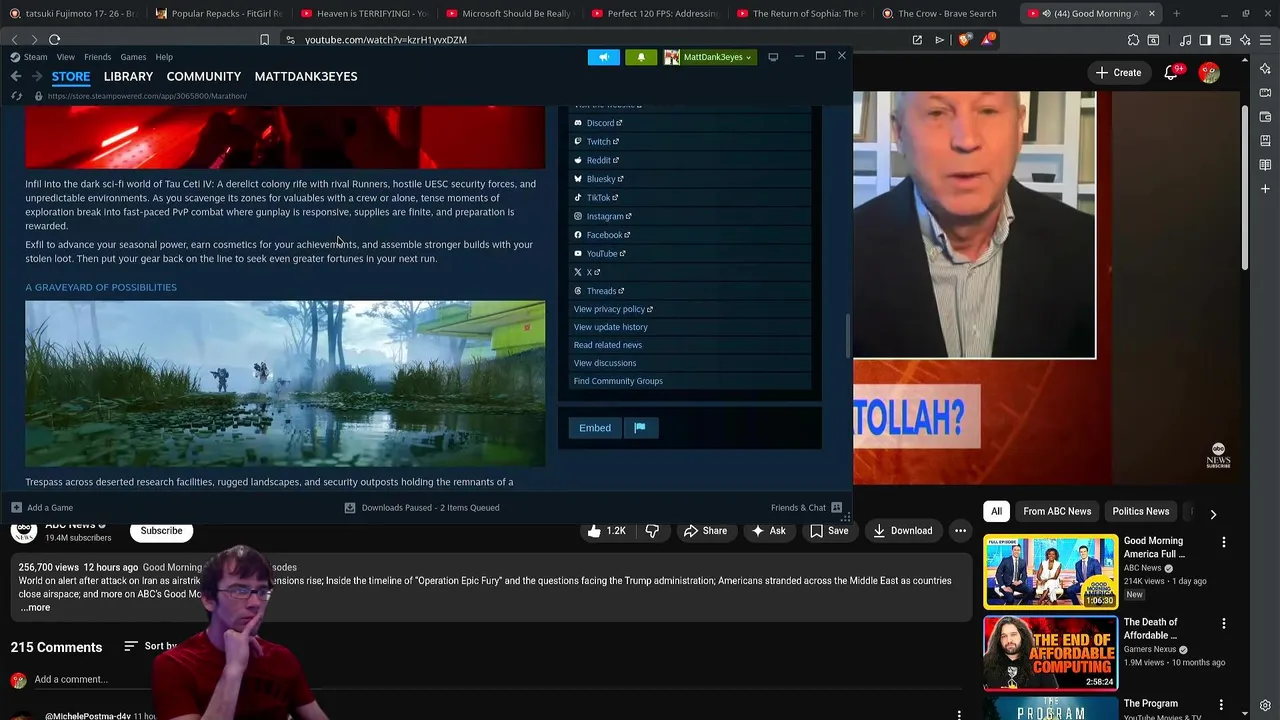Open options for Good Morning America video
Screen dimensions: 1280x720
click(1223, 542)
